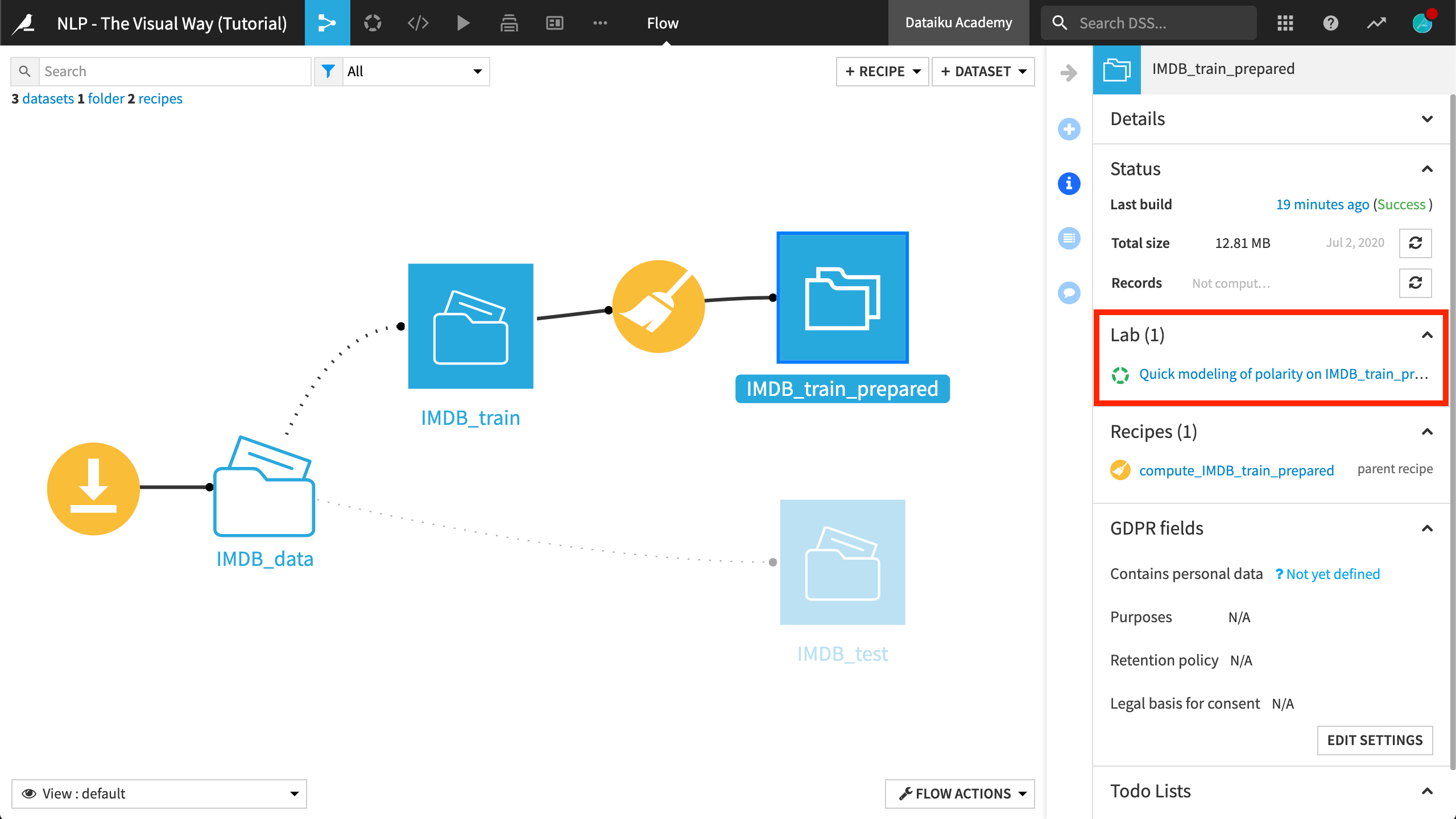Open the FLOW ACTIONS dropdown

click(960, 793)
